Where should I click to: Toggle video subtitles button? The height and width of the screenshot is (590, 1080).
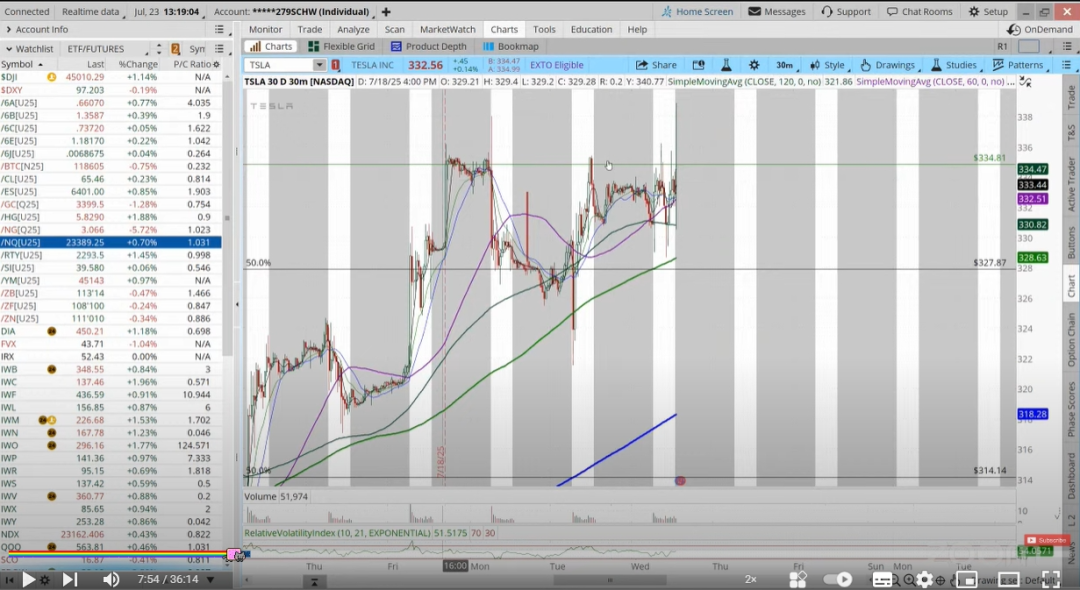(x=882, y=580)
